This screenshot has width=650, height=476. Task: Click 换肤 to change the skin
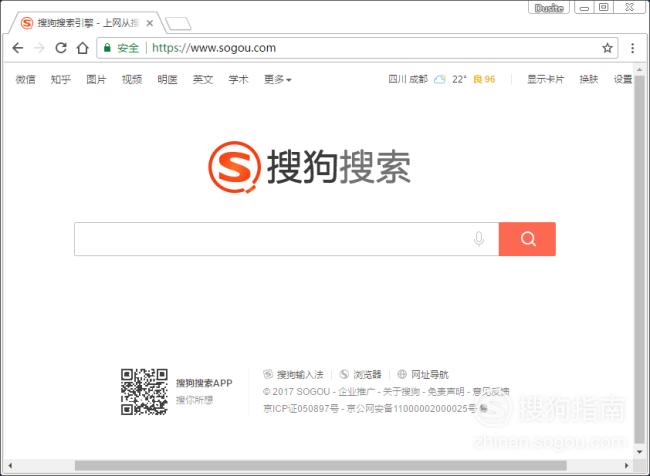coord(589,79)
